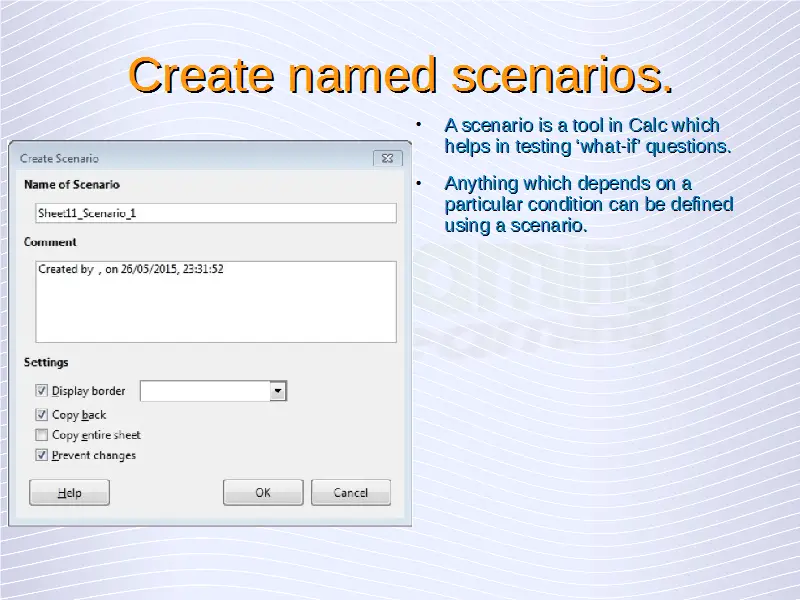Toggle the Prevent changes checkbox
The height and width of the screenshot is (600, 800).
click(x=42, y=455)
